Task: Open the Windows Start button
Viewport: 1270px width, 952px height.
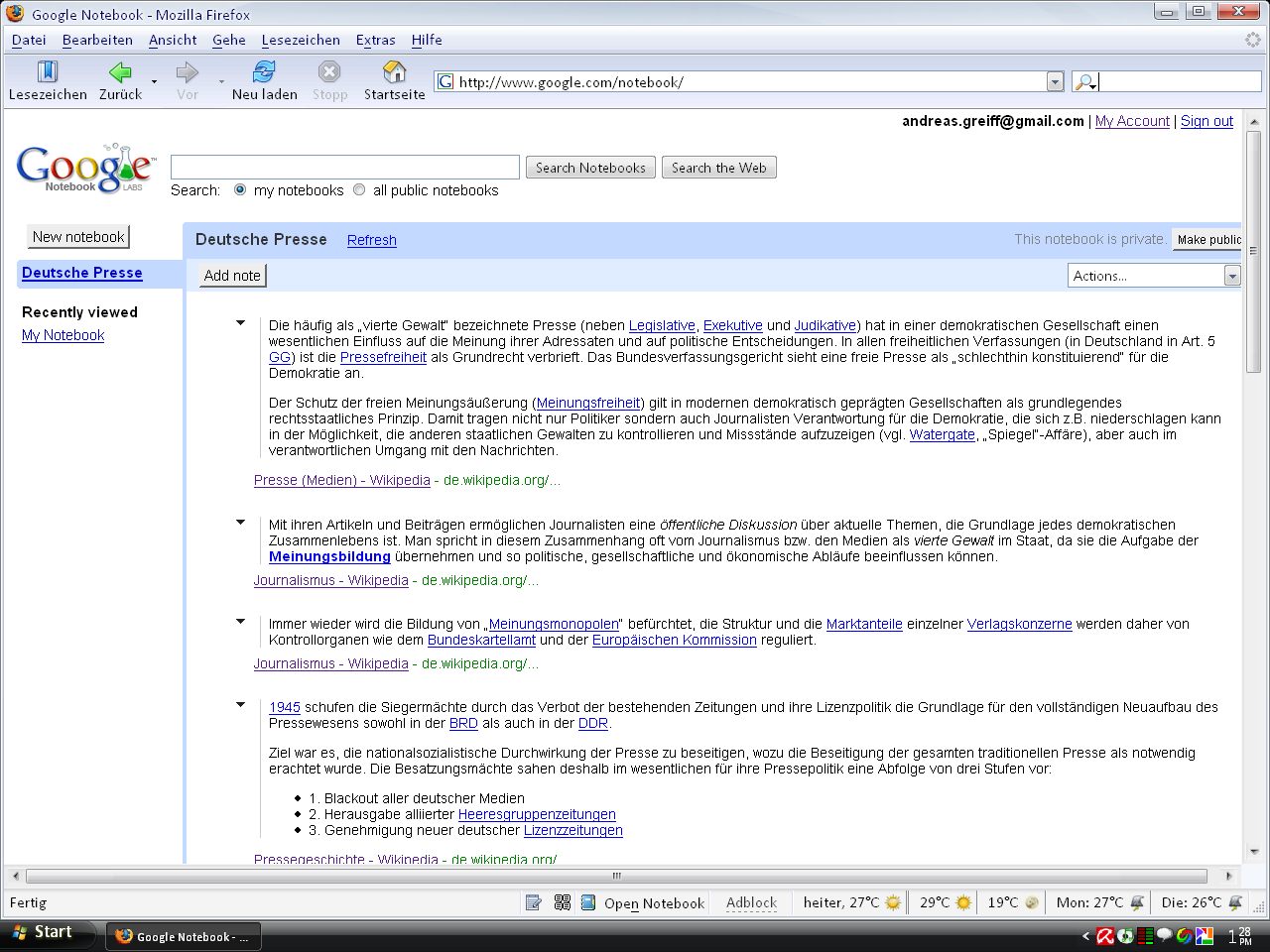Action: click(48, 932)
